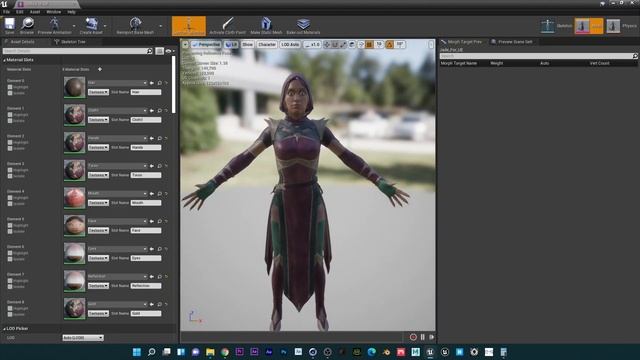Click the Perspective viewport button
Image resolution: width=640 pixels, height=360 pixels.
click(x=207, y=44)
